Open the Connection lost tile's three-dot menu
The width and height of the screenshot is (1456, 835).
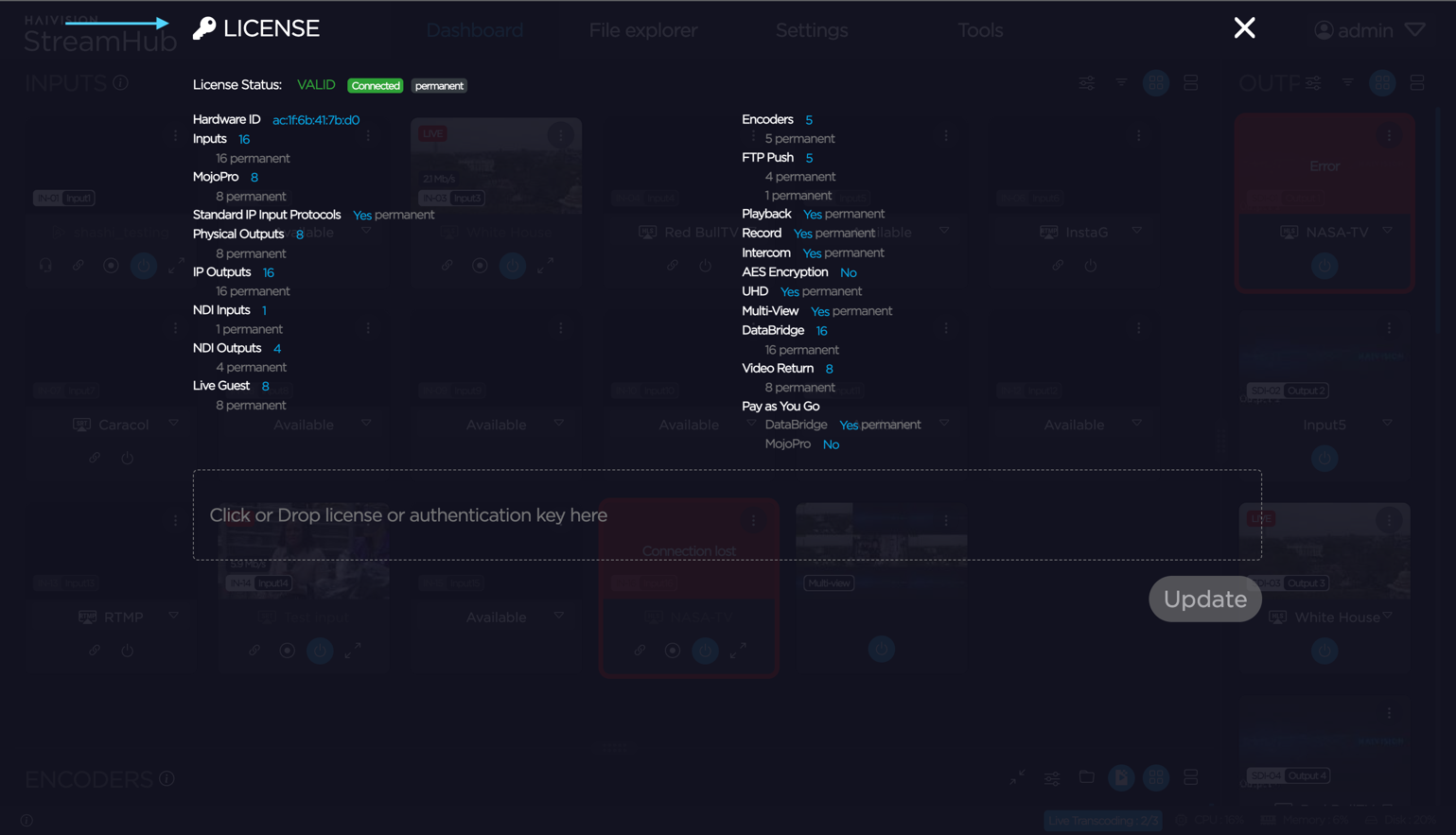[753, 520]
